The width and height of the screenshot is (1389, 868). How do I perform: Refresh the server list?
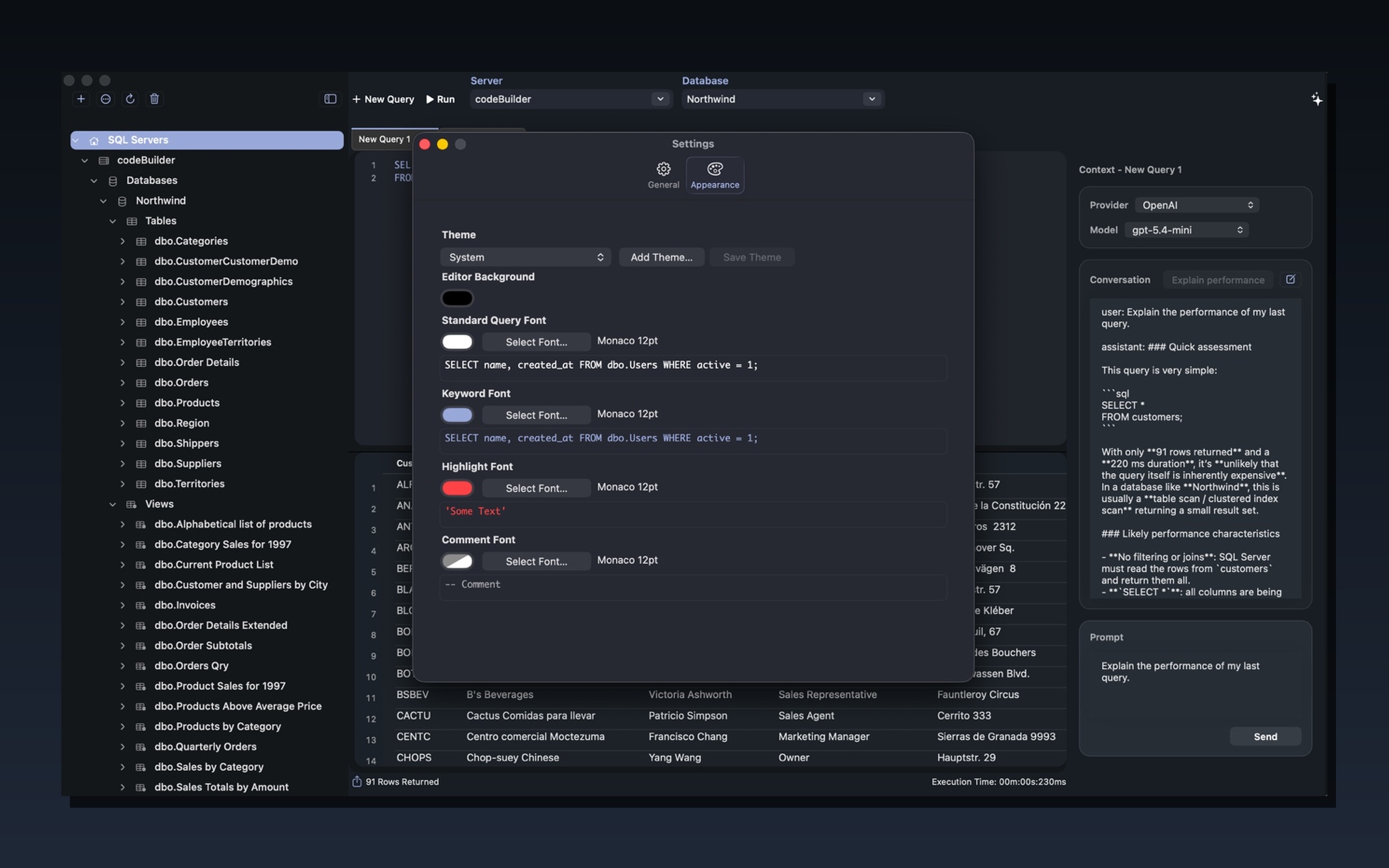coord(130,99)
